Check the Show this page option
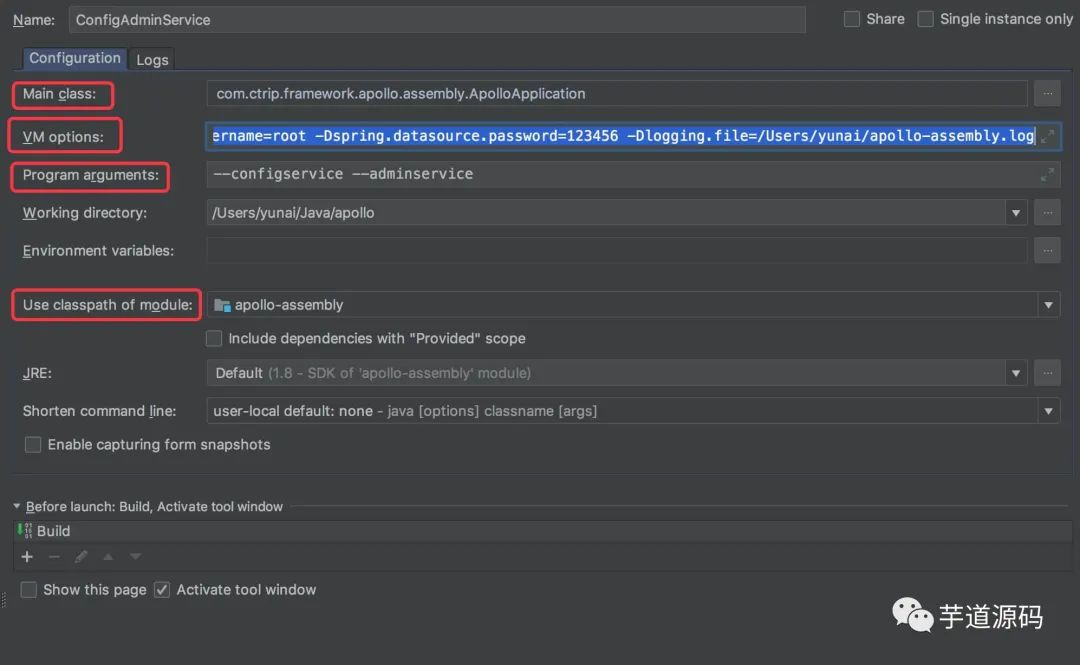The height and width of the screenshot is (665, 1080). pos(29,590)
